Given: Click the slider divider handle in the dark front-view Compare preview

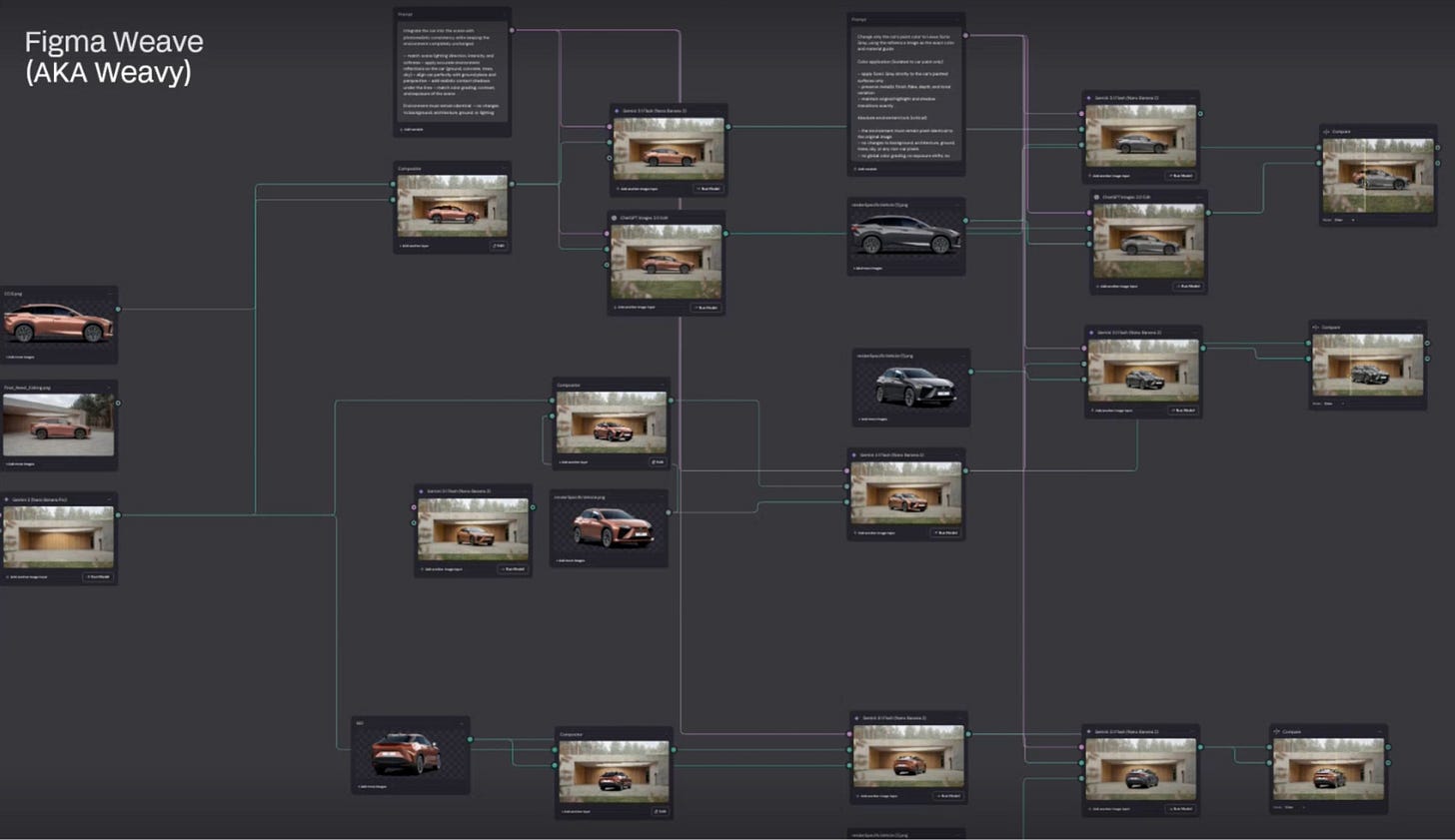Looking at the screenshot, I should pos(1351,365).
